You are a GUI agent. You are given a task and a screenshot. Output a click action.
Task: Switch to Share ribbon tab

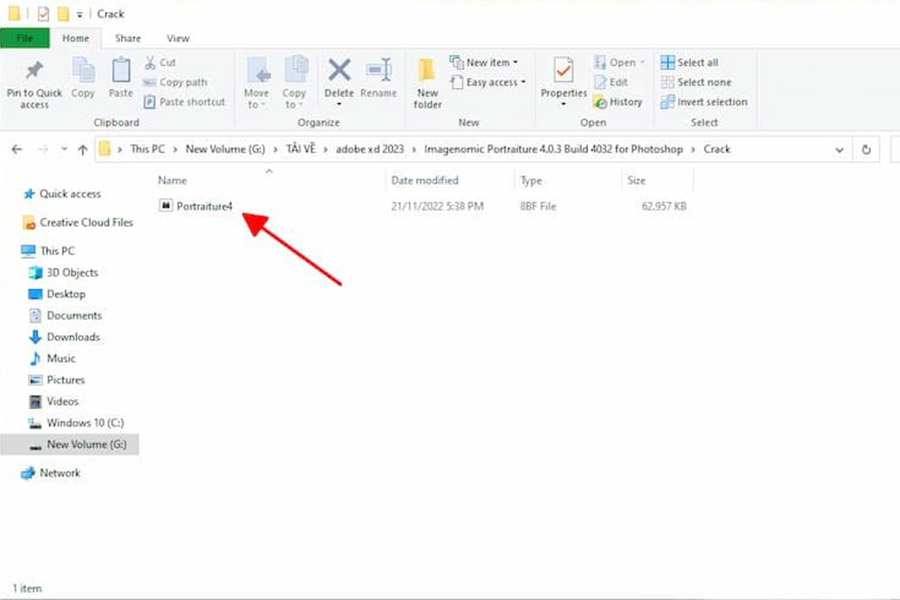pos(128,38)
